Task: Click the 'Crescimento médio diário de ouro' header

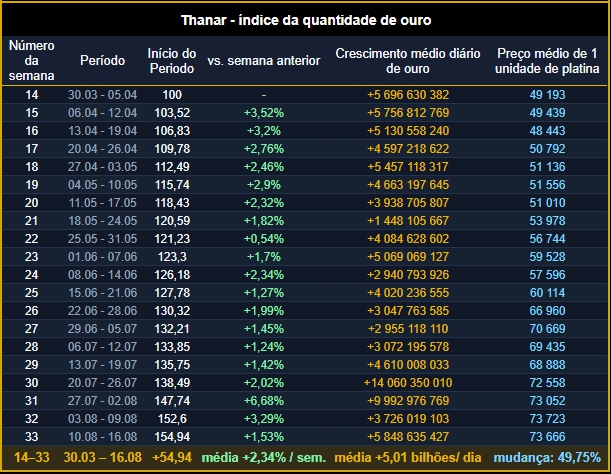Action: point(408,61)
